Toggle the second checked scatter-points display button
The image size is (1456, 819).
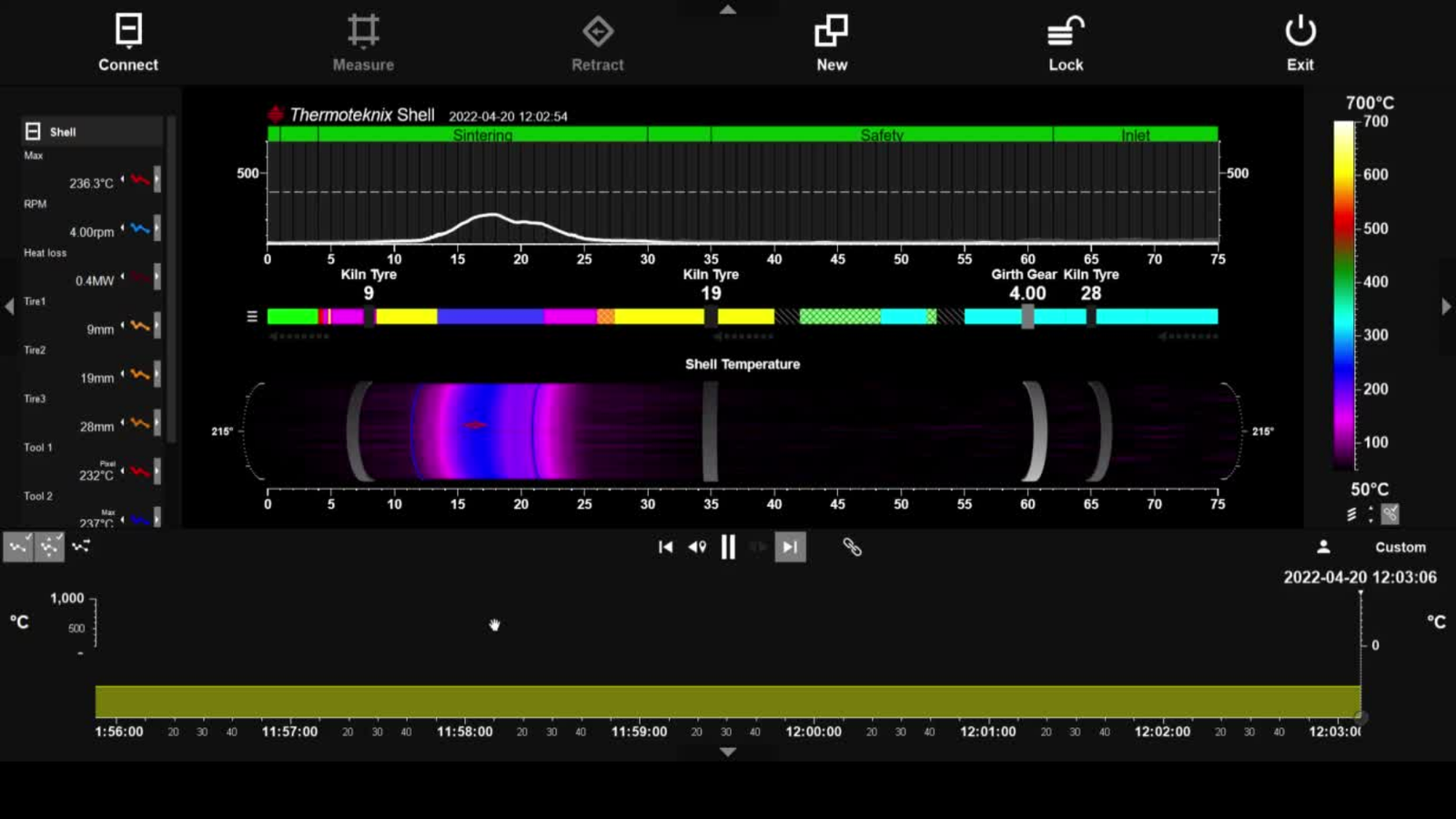49,547
